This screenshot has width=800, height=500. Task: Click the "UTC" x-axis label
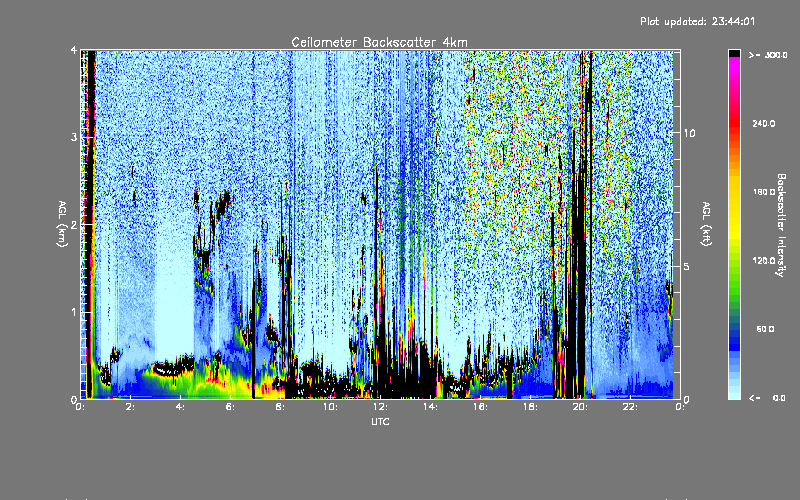380,421
